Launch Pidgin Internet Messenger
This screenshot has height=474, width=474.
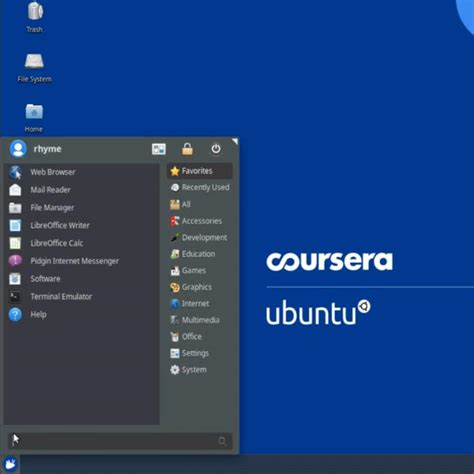(x=82, y=261)
